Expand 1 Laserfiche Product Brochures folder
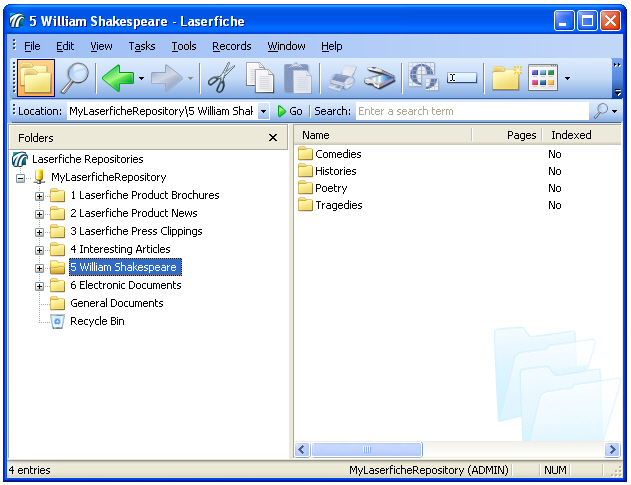The height and width of the screenshot is (485, 631). click(39, 196)
